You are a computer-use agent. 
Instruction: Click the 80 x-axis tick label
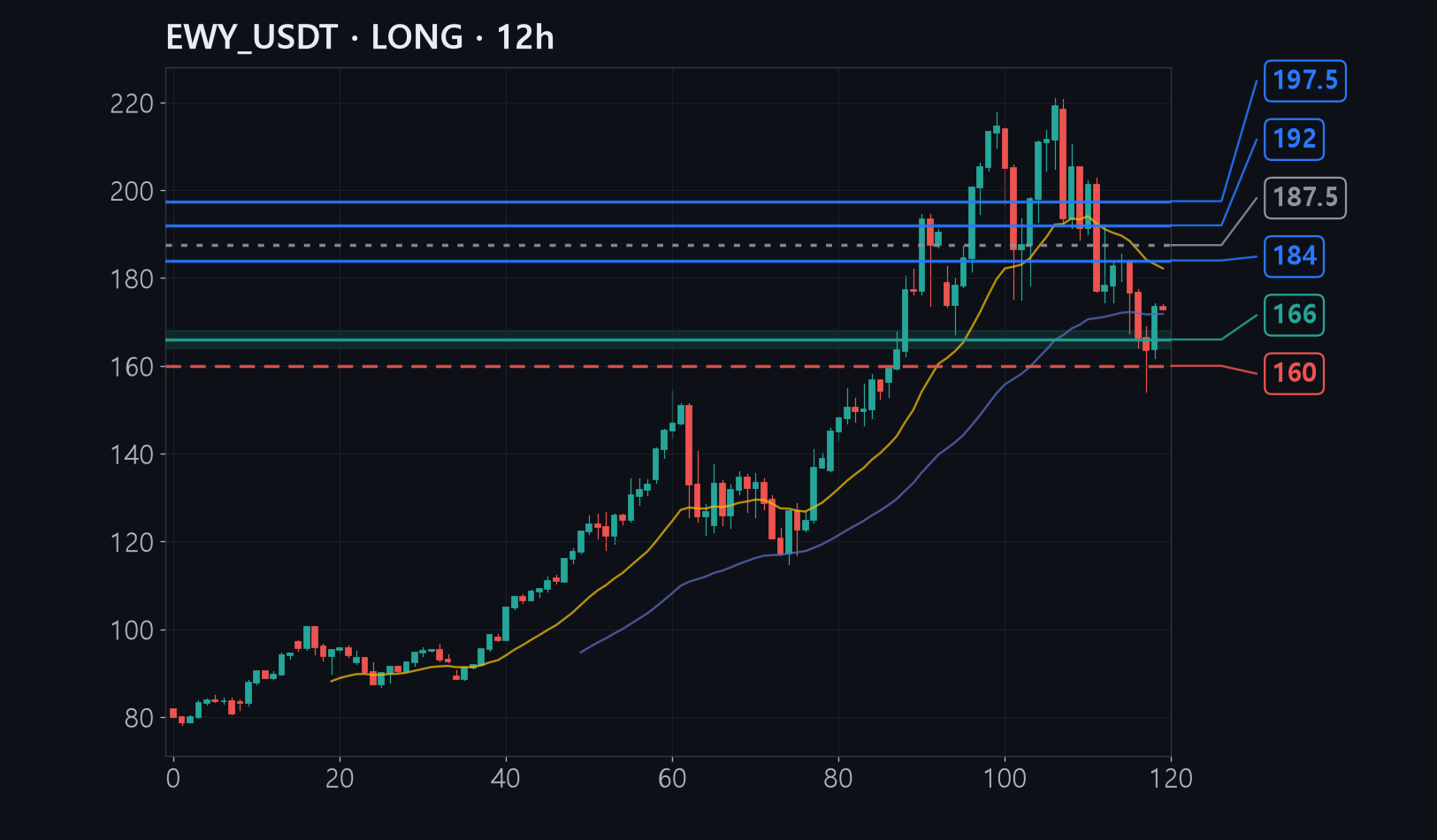coord(838,778)
